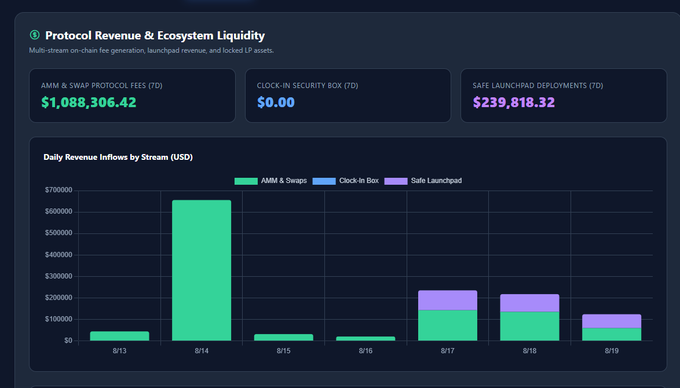Click the green AMM segment on 8/18
680x388 pixels.
point(530,326)
